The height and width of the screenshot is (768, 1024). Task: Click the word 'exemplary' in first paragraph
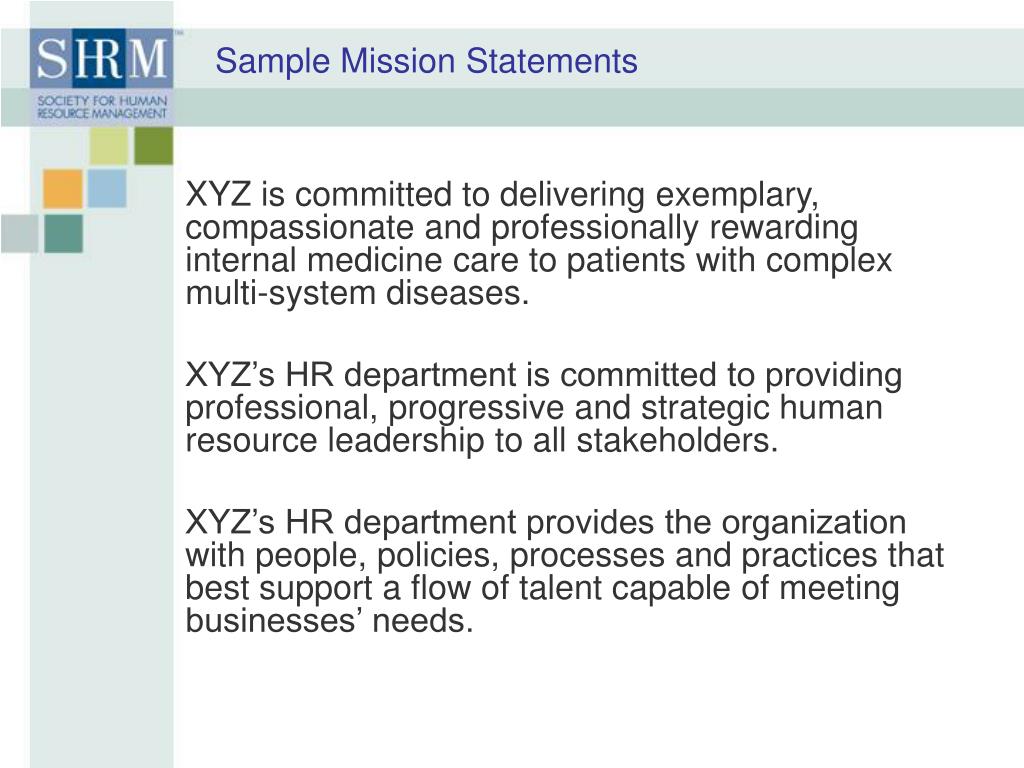click(x=737, y=195)
